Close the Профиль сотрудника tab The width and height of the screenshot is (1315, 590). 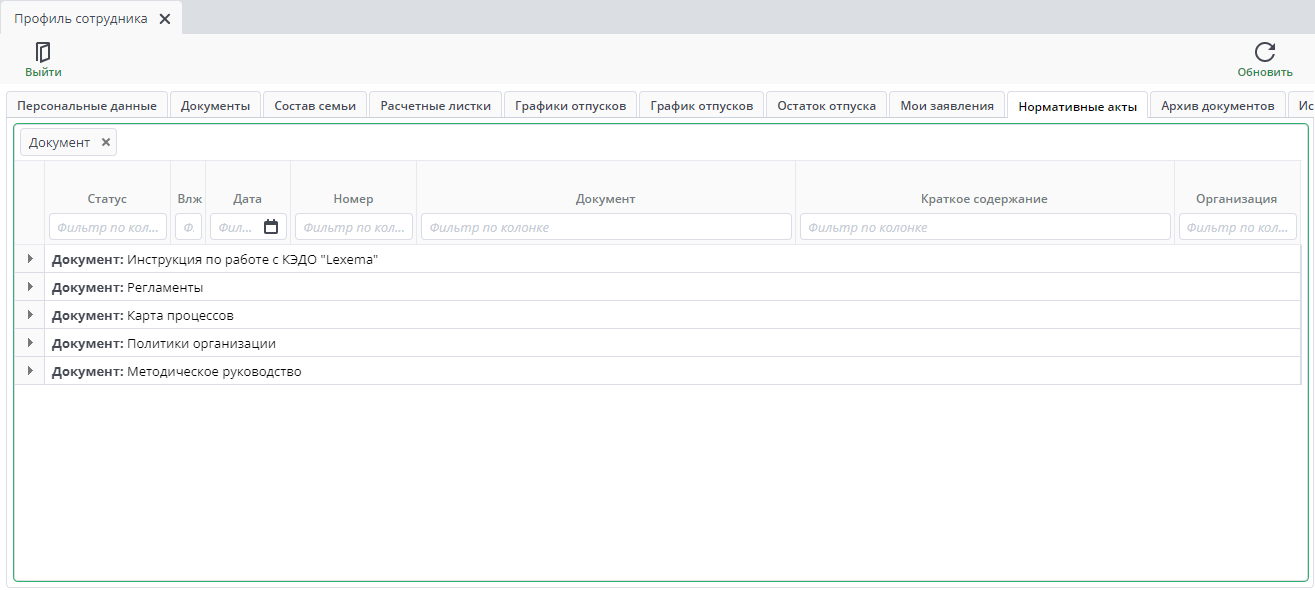click(165, 19)
